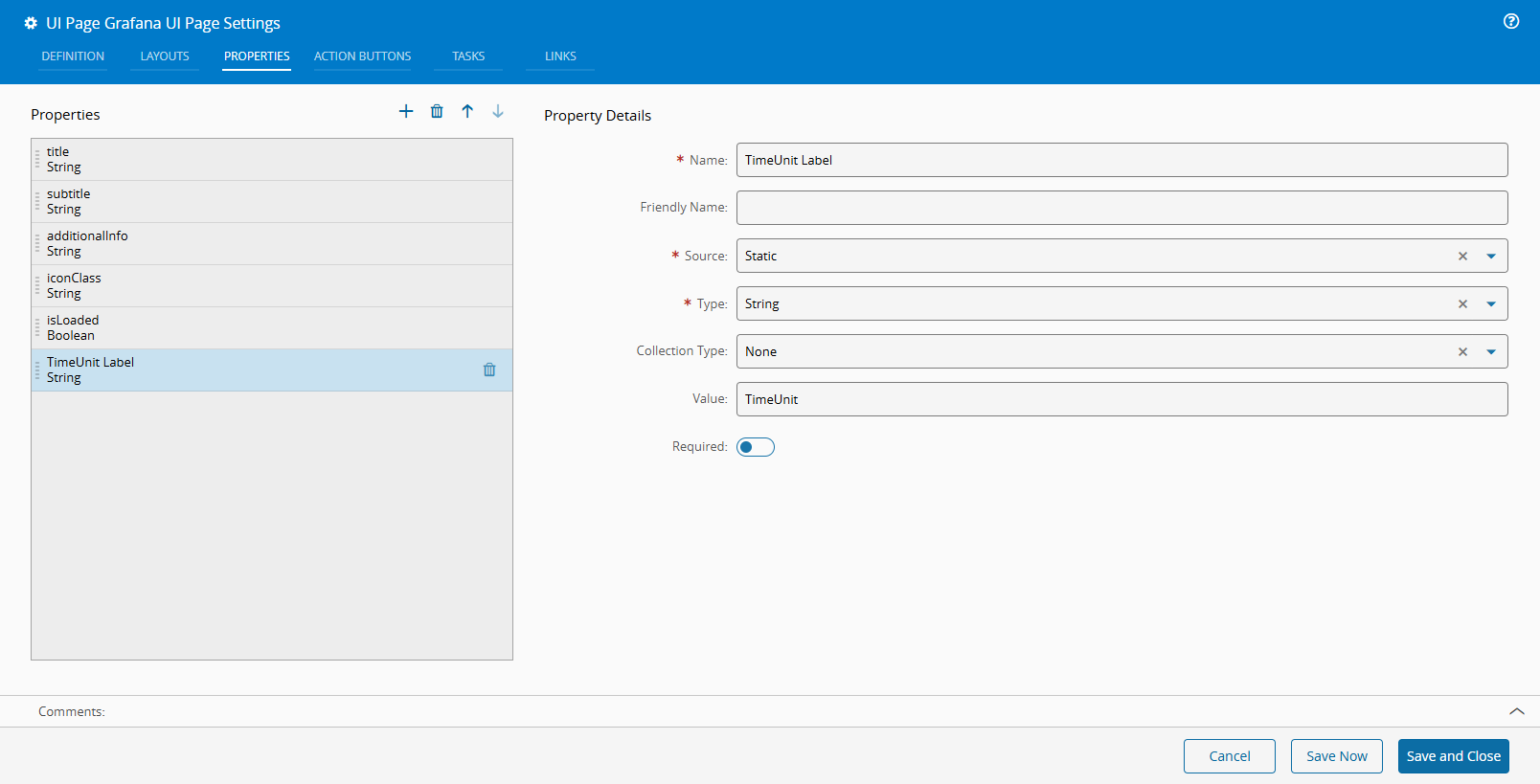The height and width of the screenshot is (784, 1540).
Task: Move selected property up with arrow icon
Action: coord(467,112)
